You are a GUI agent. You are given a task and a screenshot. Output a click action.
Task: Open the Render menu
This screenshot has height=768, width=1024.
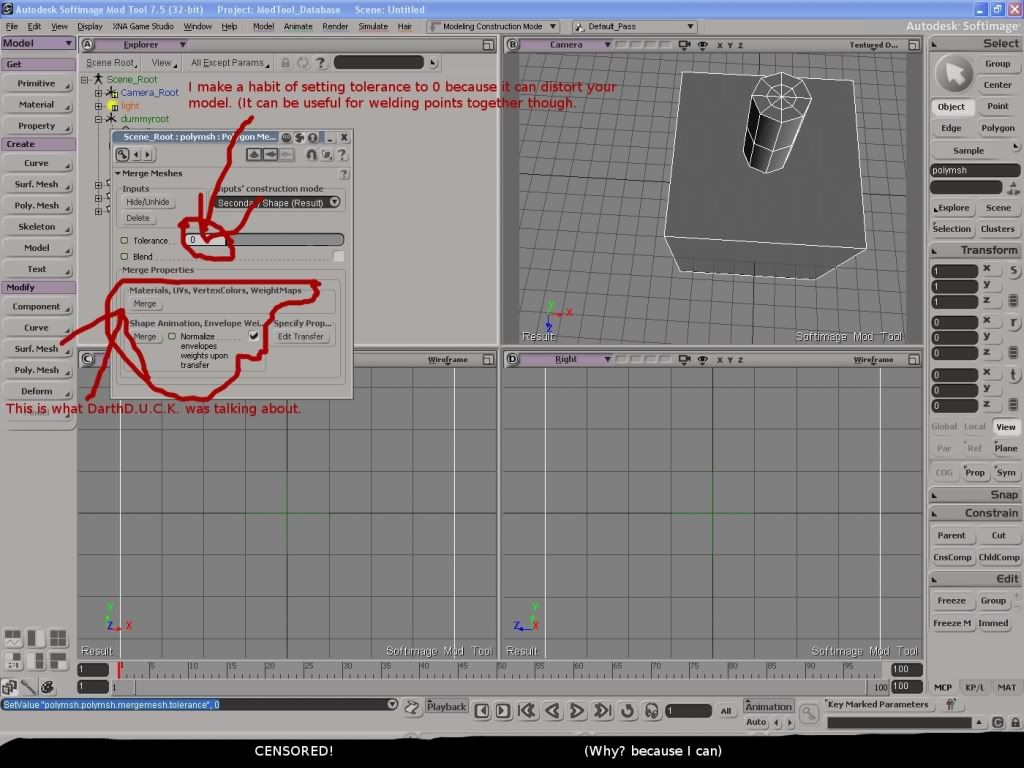point(335,27)
